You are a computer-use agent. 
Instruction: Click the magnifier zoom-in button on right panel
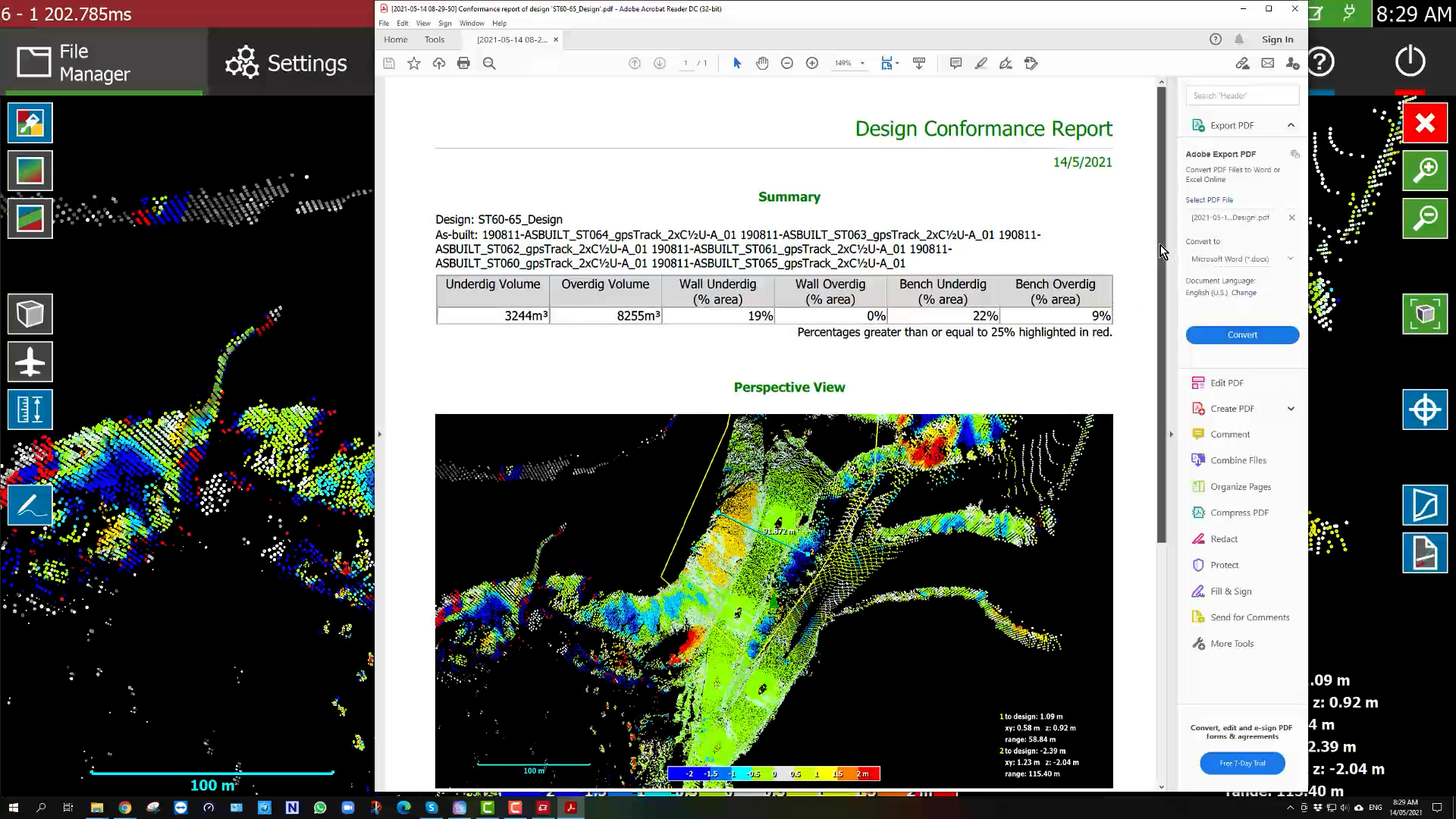tap(1425, 171)
